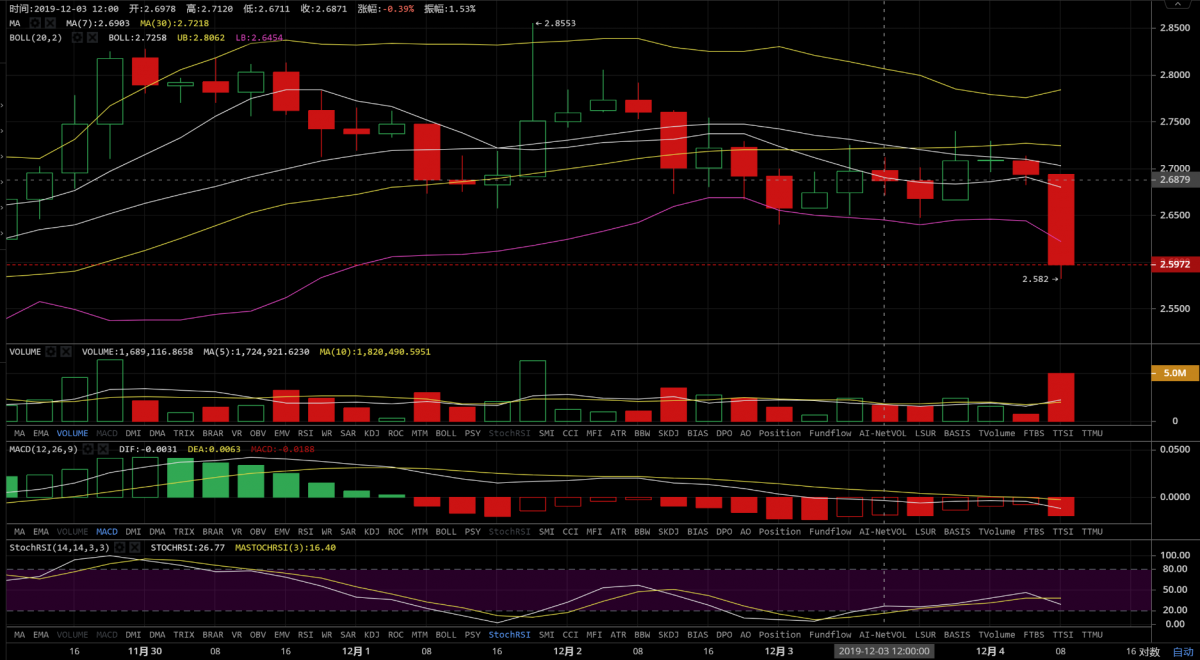Select PSY tab in row below MACD panel
1200x660 pixels.
click(473, 532)
